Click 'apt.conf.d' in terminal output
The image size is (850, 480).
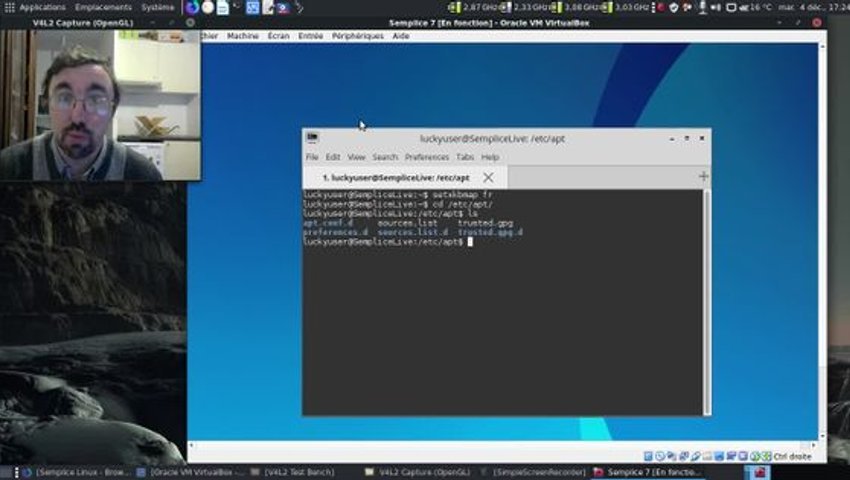pos(328,223)
